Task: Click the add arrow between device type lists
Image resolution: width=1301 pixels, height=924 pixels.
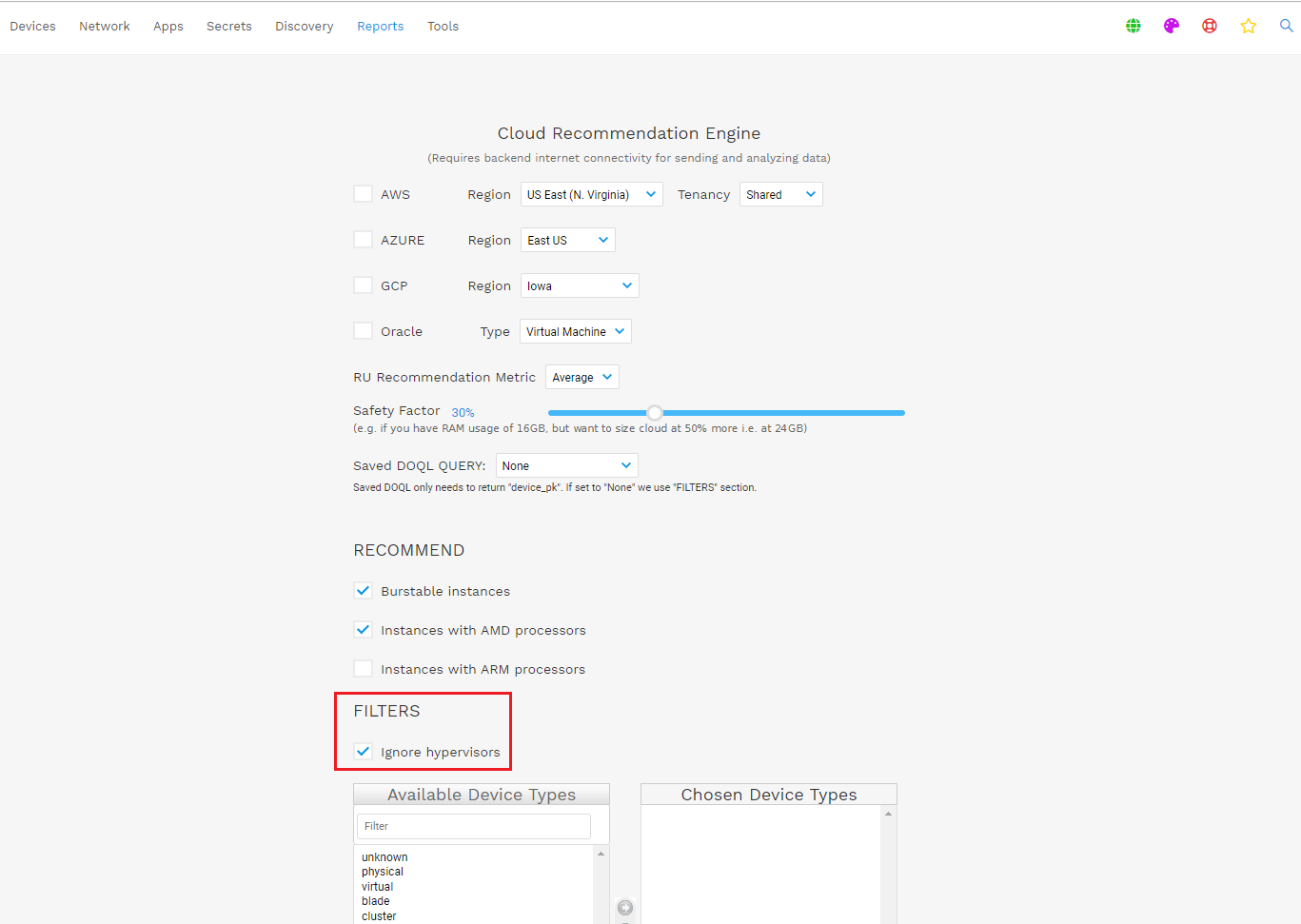Action: [625, 908]
